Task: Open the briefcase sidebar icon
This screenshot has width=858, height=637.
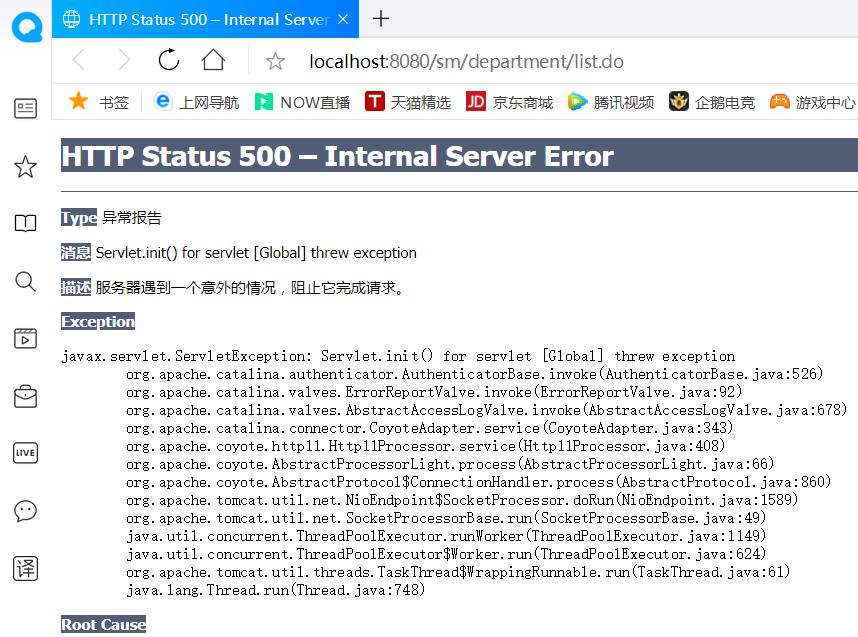Action: pyautogui.click(x=25, y=396)
